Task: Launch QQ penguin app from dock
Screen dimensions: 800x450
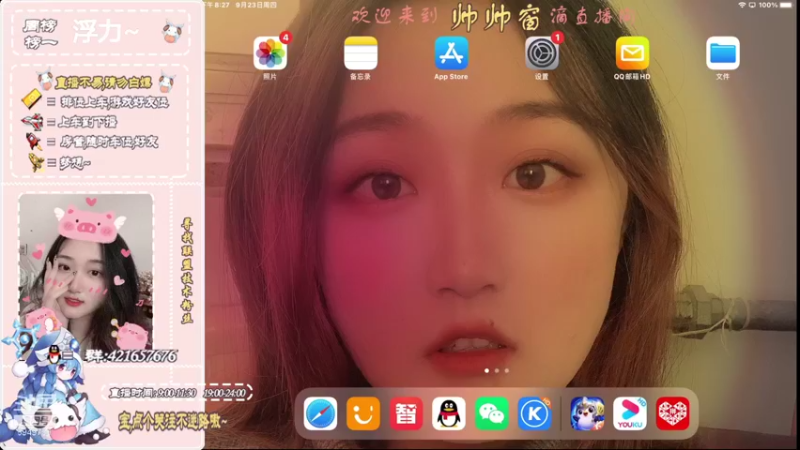Action: [x=449, y=413]
